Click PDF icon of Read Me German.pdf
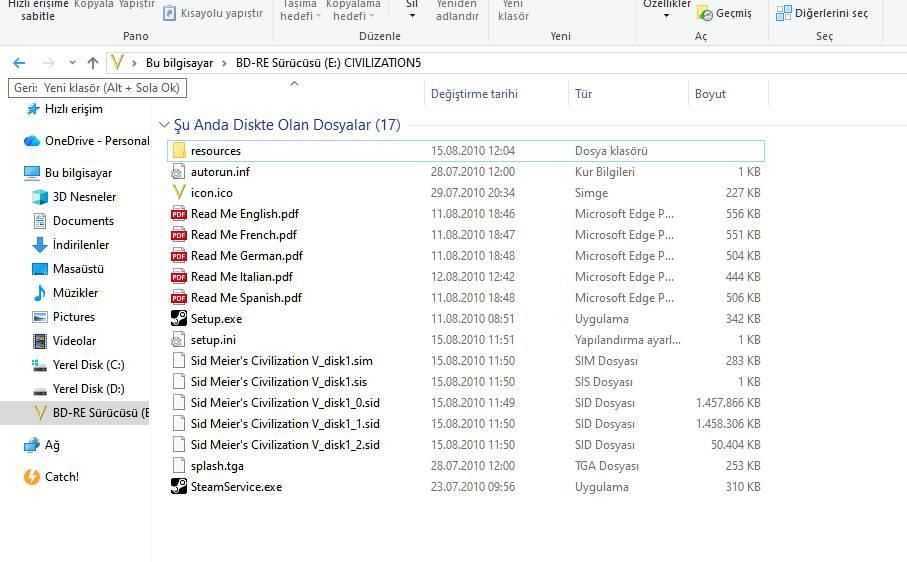907x562 pixels. [179, 256]
